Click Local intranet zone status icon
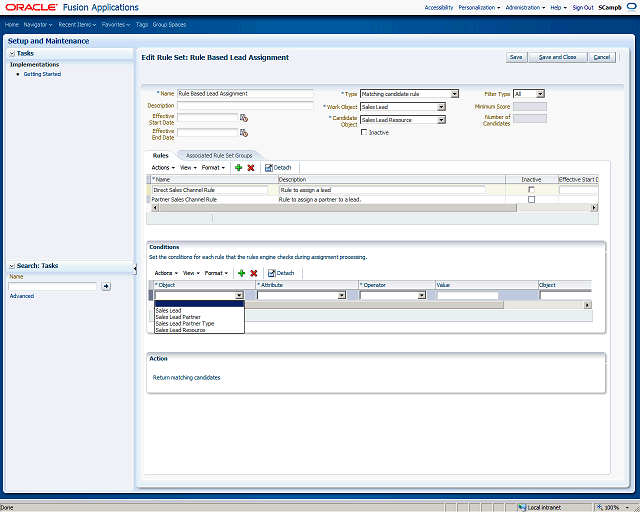Viewport: 640px width, 512px height. point(522,508)
